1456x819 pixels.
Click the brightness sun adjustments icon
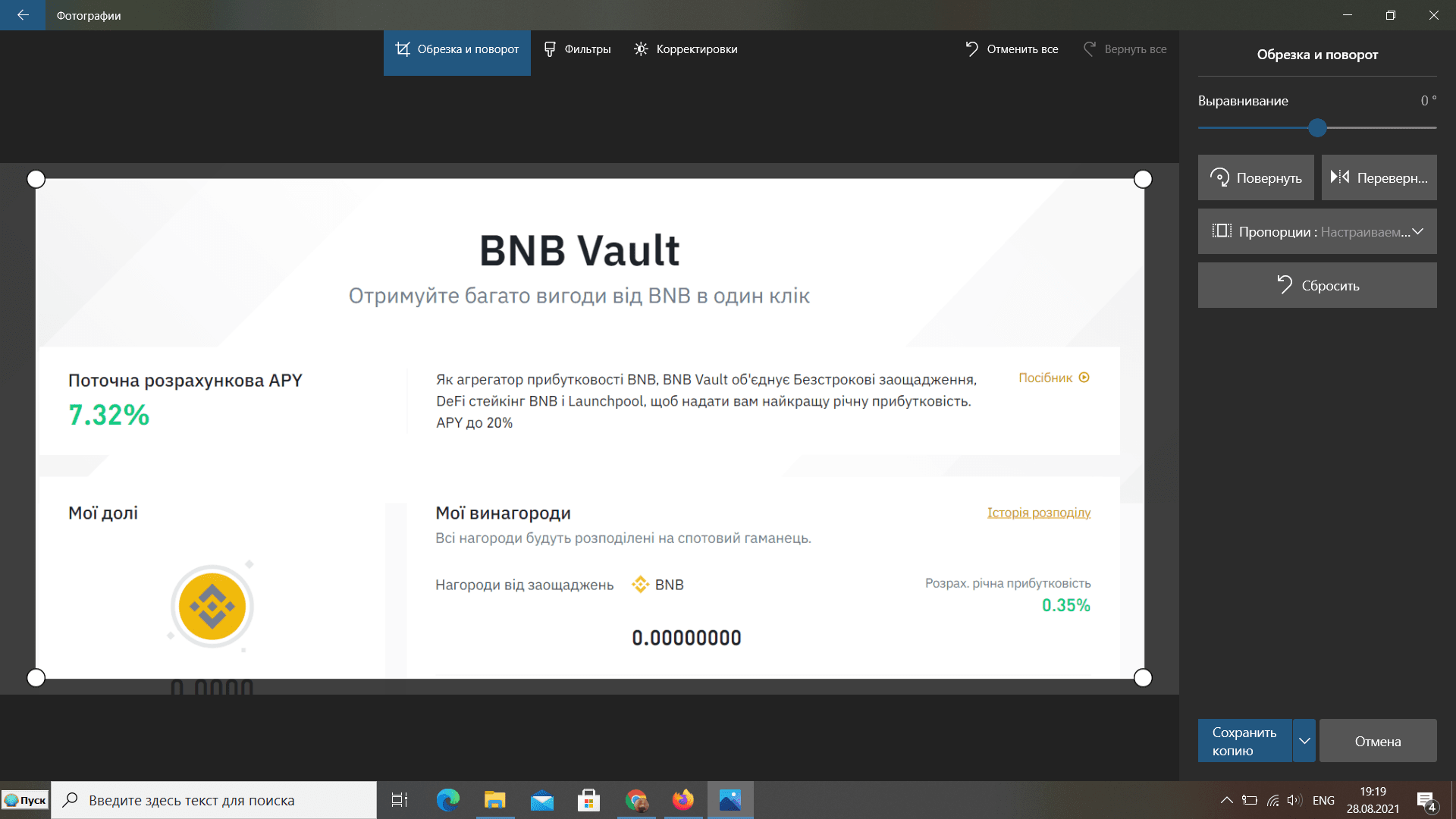click(x=641, y=49)
